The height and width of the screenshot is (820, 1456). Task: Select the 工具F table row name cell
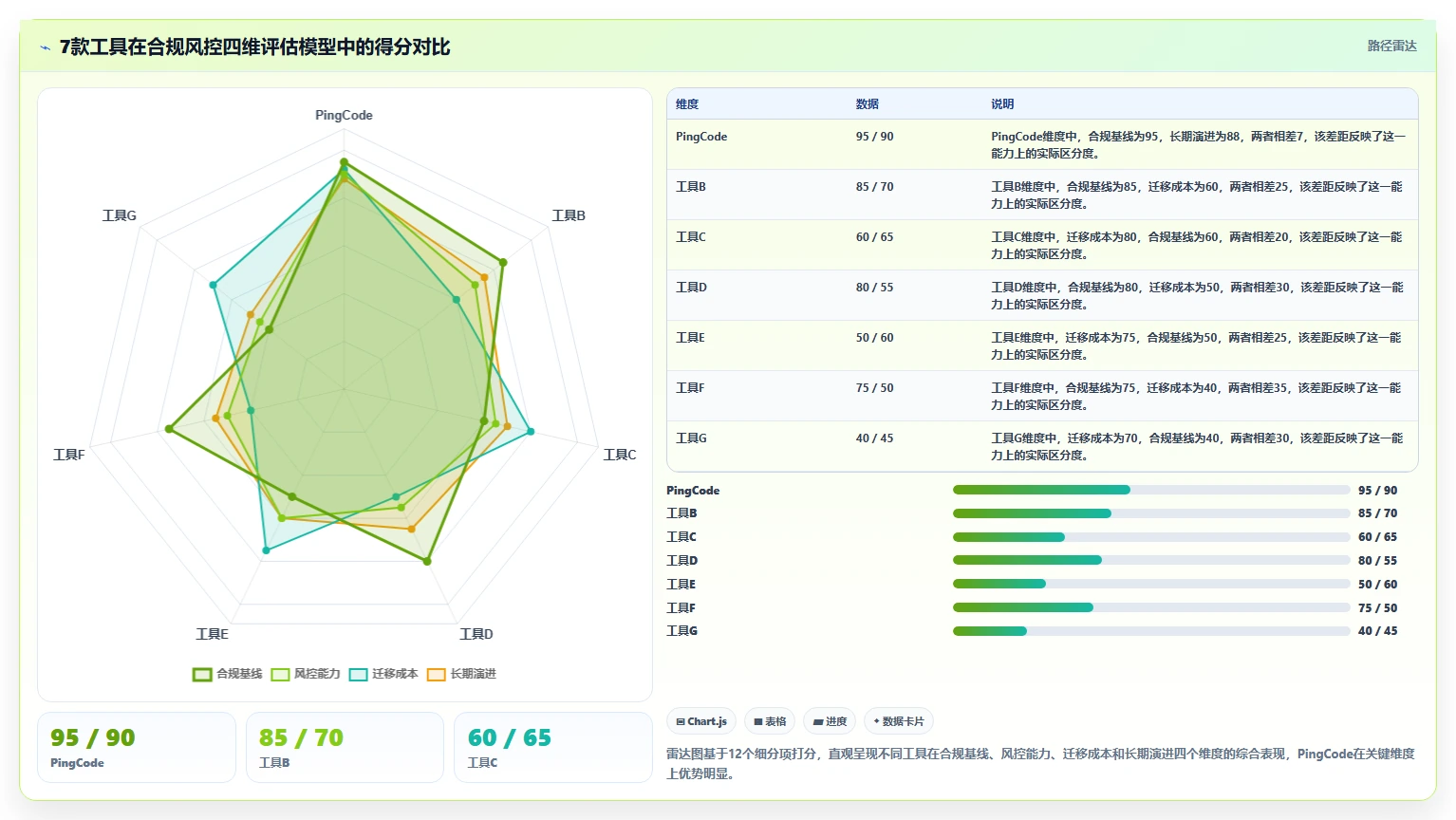point(690,388)
